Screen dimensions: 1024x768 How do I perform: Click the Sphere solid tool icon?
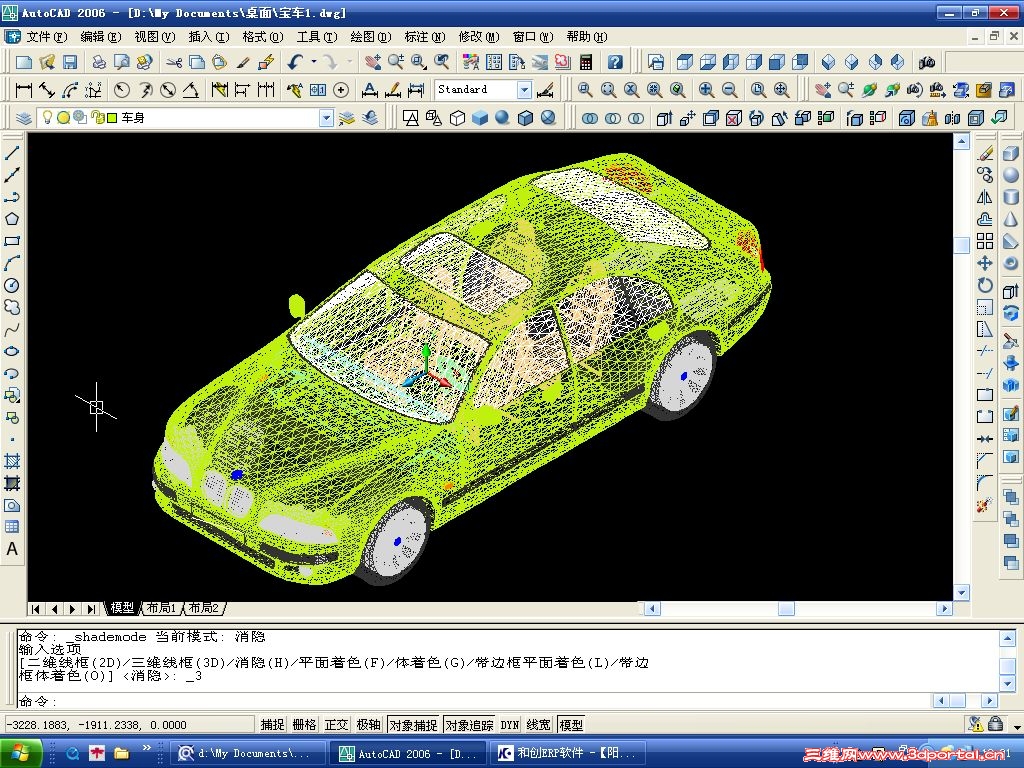tap(1011, 175)
